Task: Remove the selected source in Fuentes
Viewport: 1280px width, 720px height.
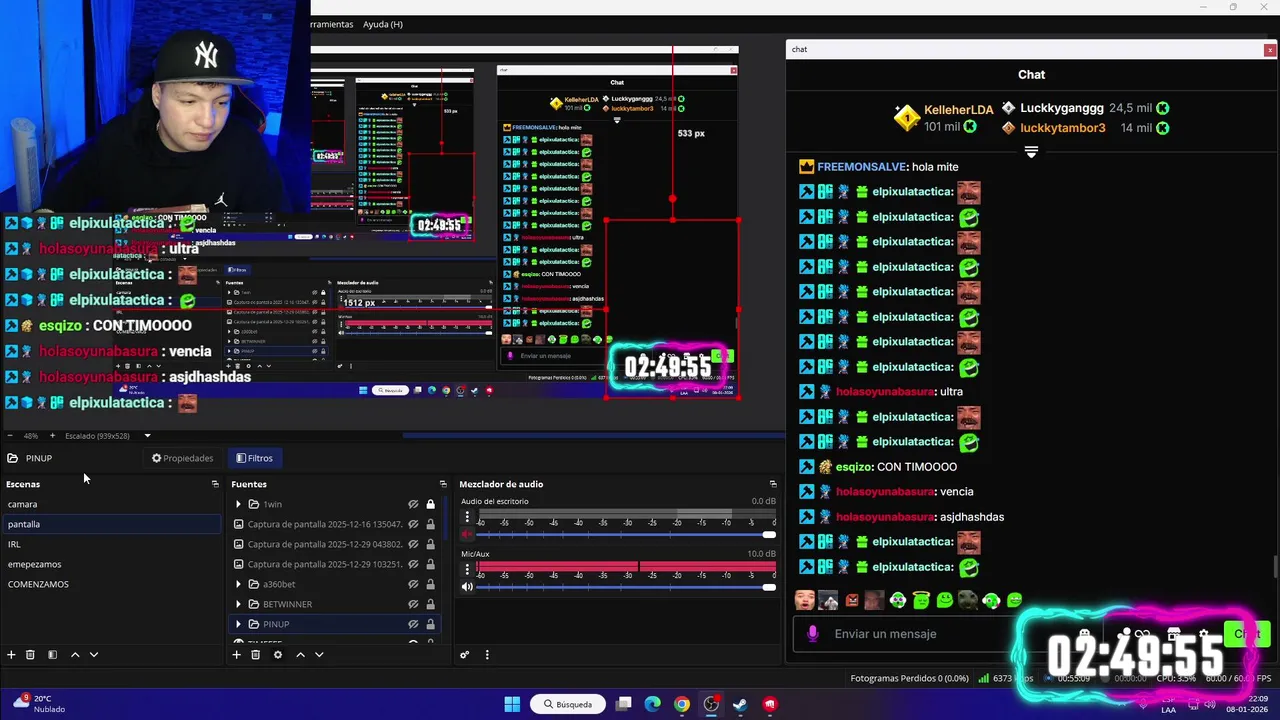Action: (255, 655)
